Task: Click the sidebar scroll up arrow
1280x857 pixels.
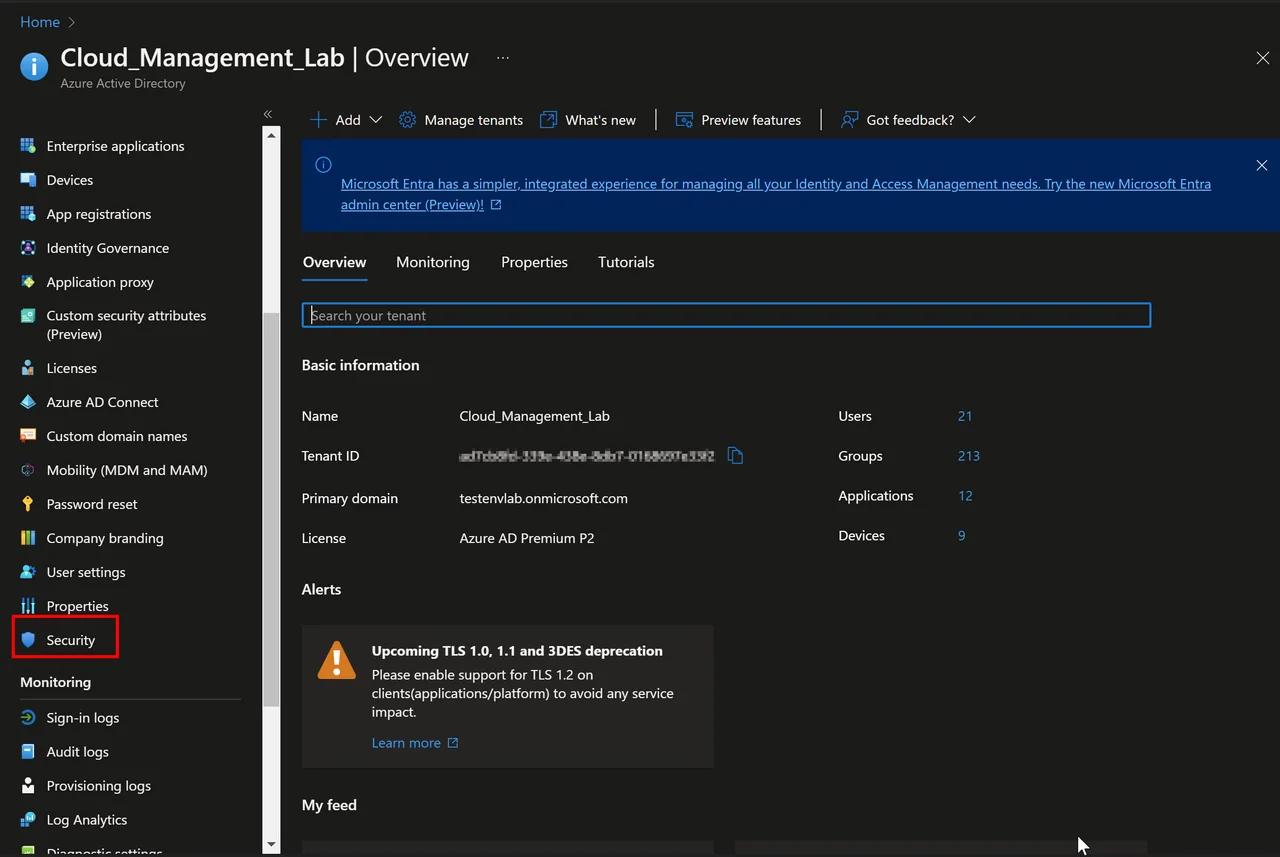Action: pyautogui.click(x=271, y=135)
